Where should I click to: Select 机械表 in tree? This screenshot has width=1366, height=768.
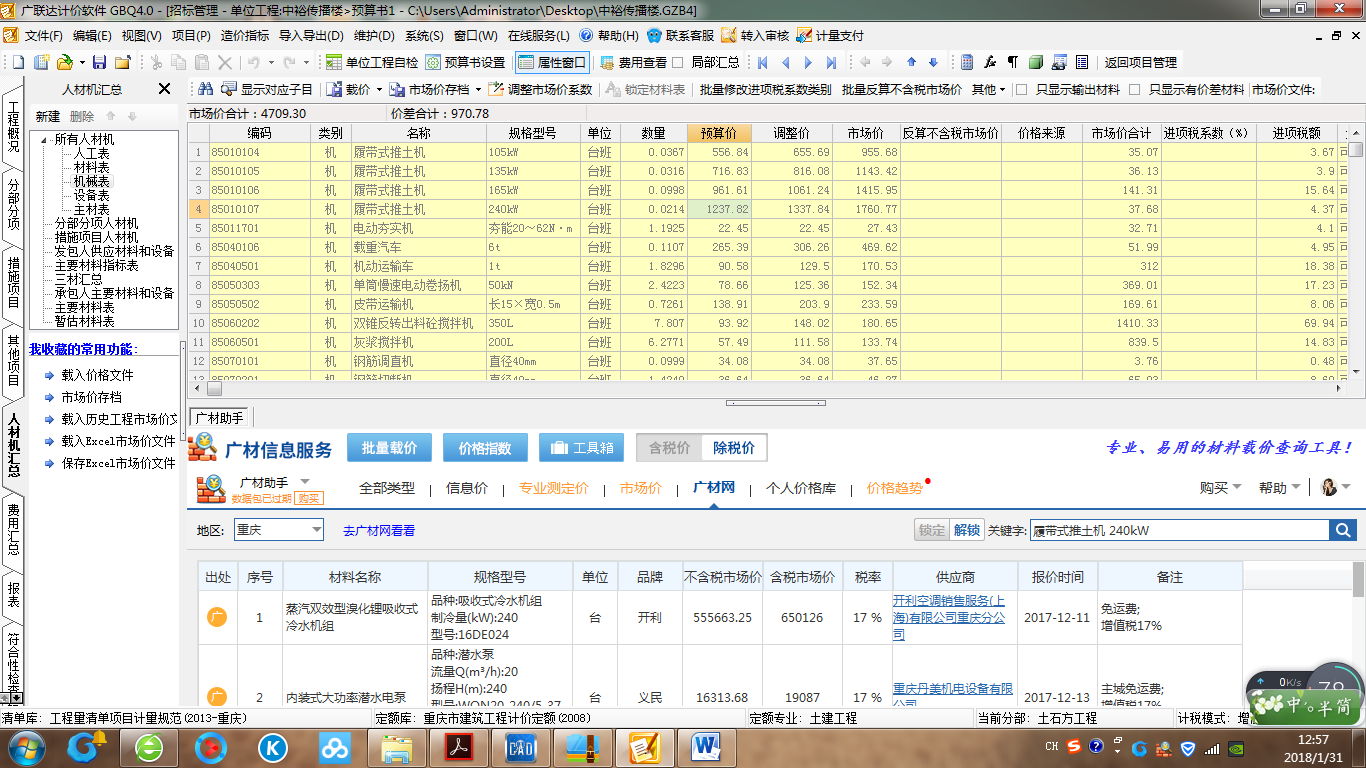tap(92, 181)
